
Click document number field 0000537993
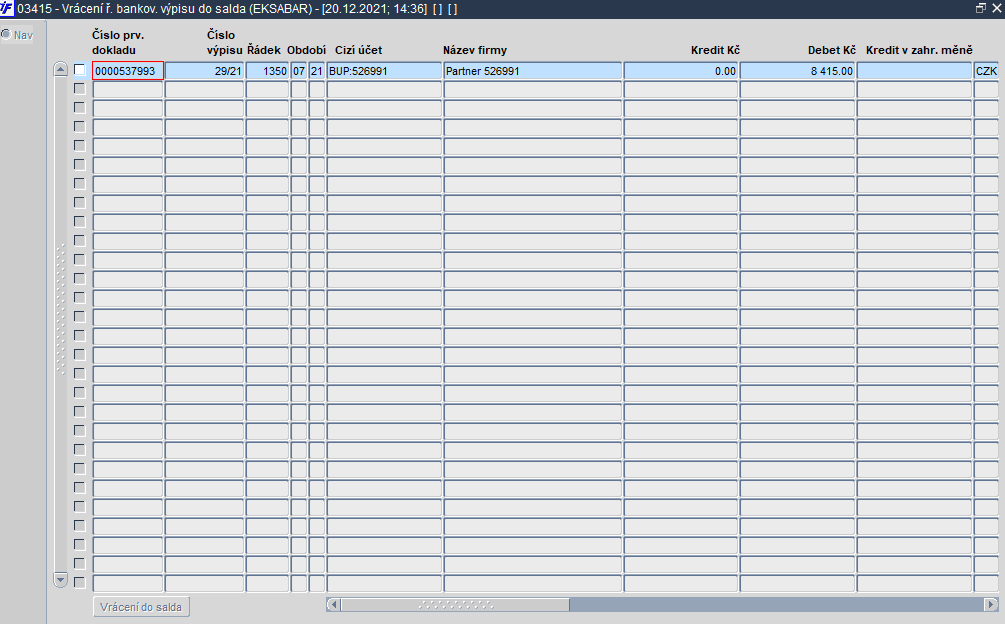(128, 71)
